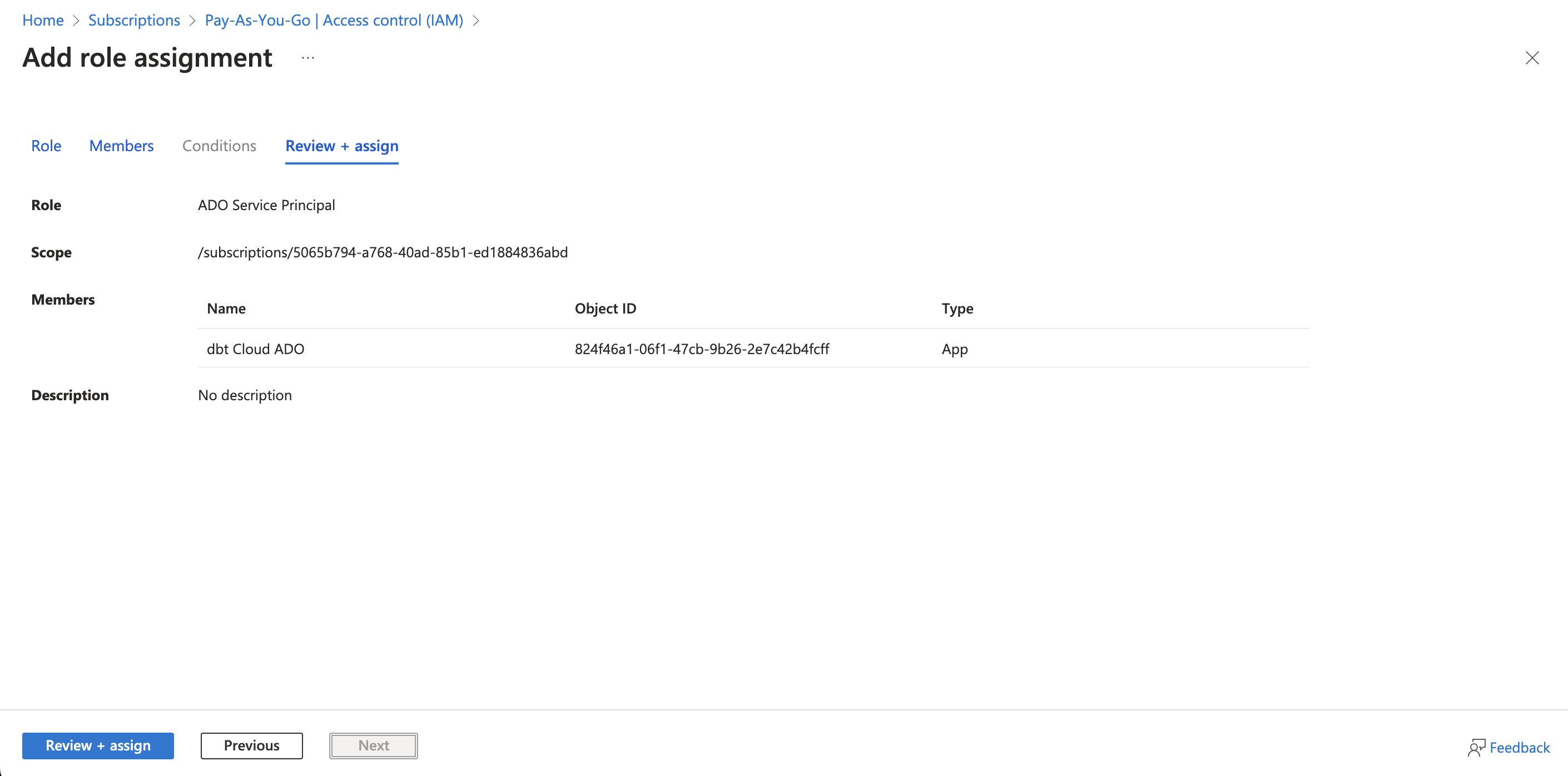Click the Previous button
Image resolution: width=1568 pixels, height=776 pixels.
251,745
